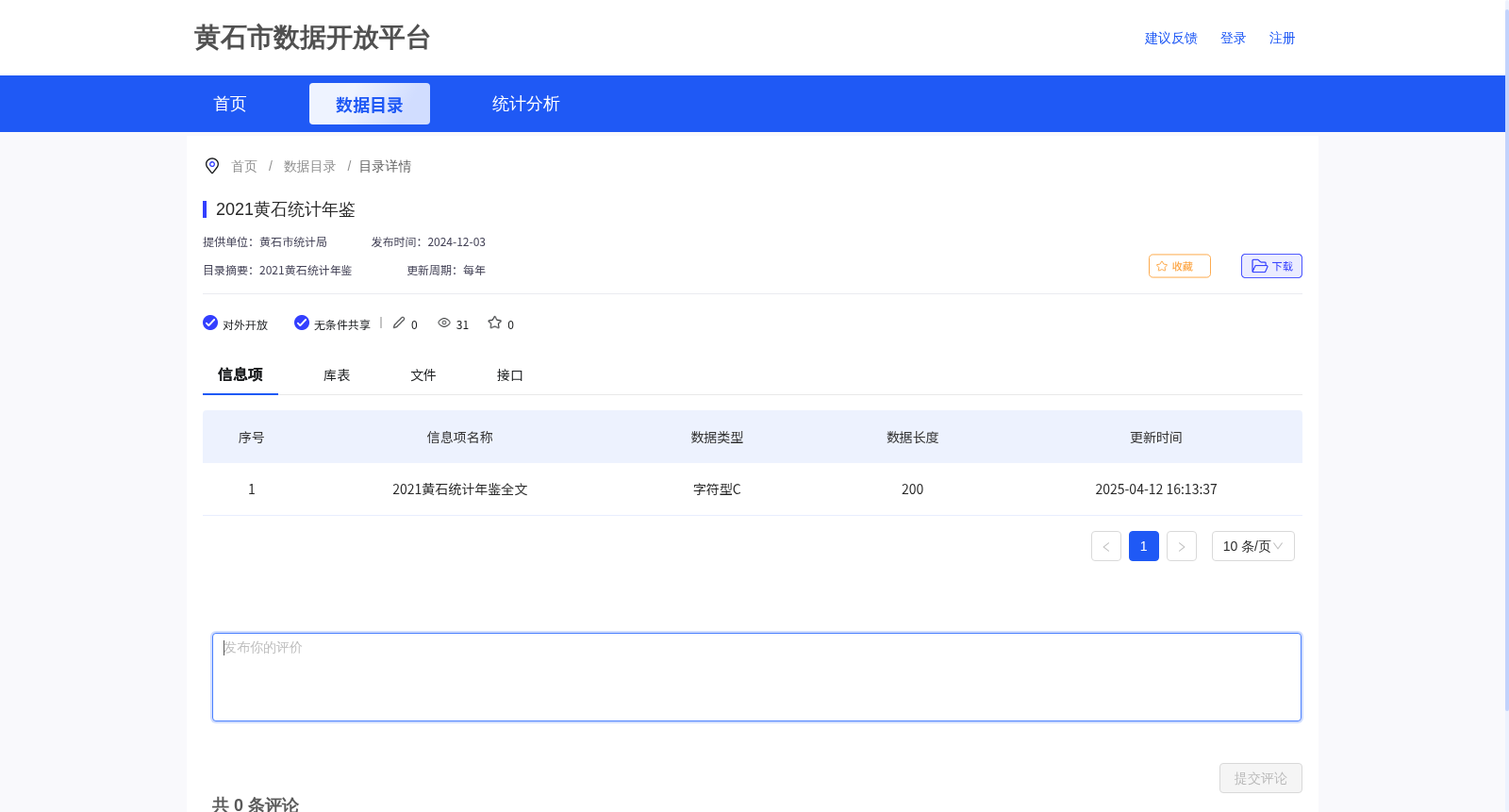Click the 目录摘要 summary text
The width and height of the screenshot is (1509, 812).
click(277, 271)
